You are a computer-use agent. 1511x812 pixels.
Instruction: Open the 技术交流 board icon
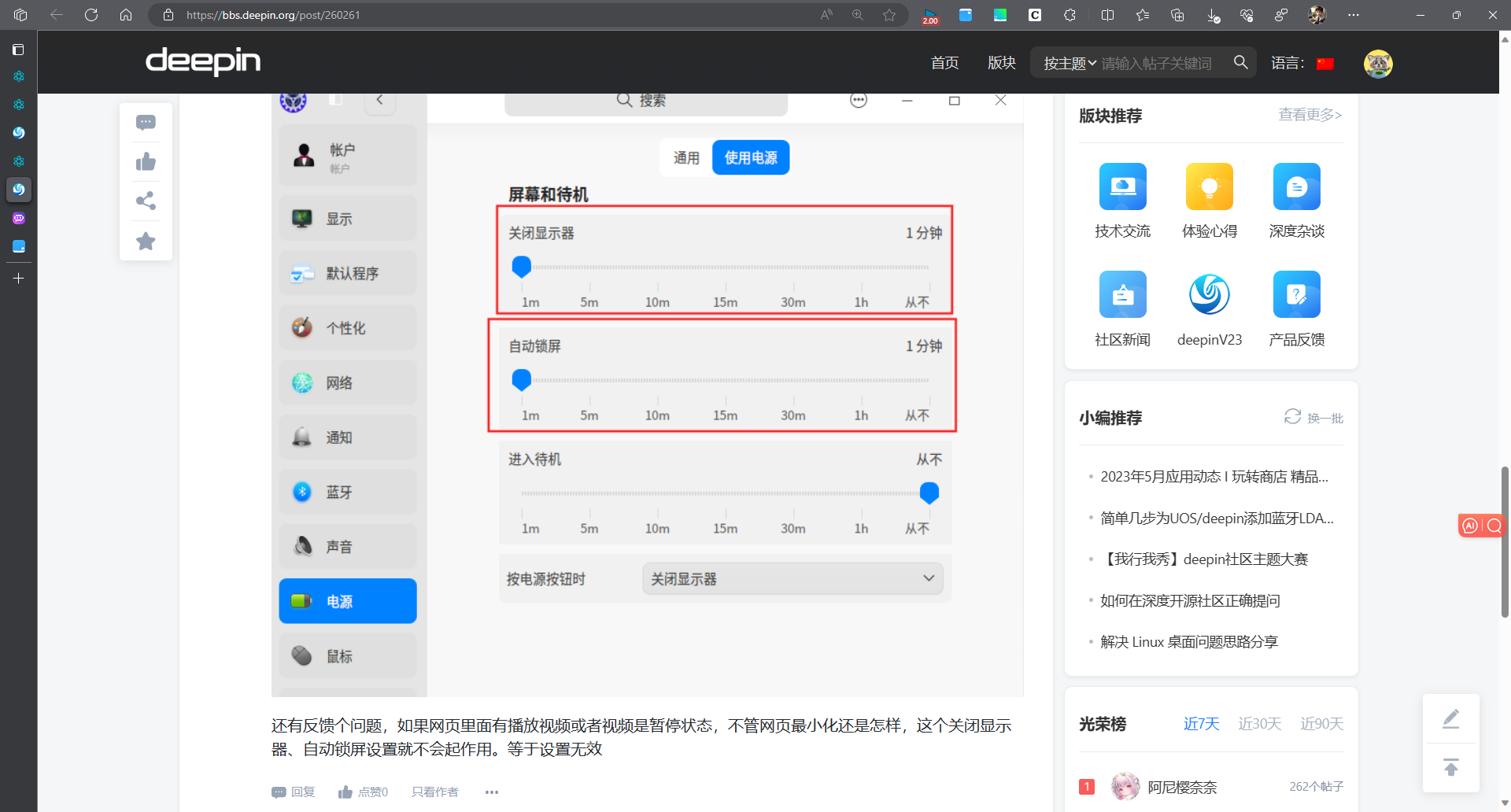coord(1122,186)
